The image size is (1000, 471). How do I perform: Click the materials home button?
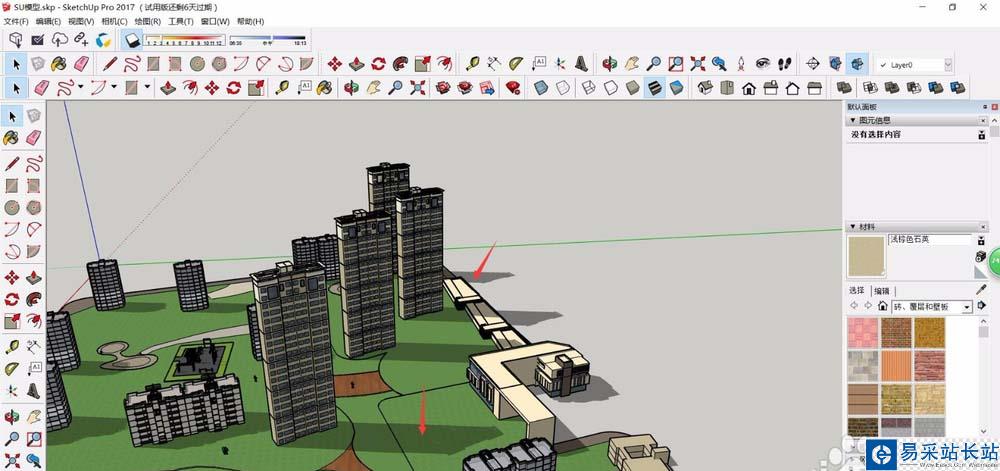point(882,307)
